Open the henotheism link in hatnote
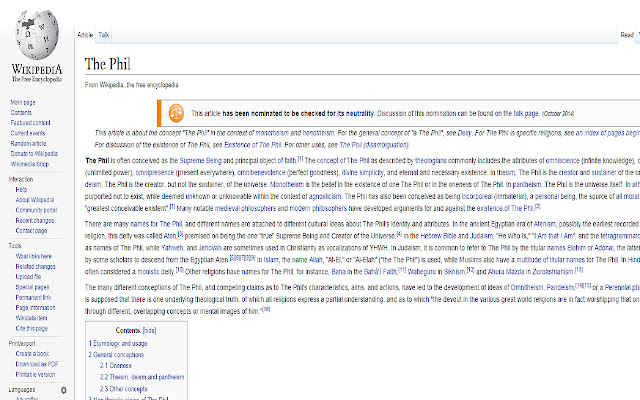Viewport: 640px width, 400px height. coord(318,133)
